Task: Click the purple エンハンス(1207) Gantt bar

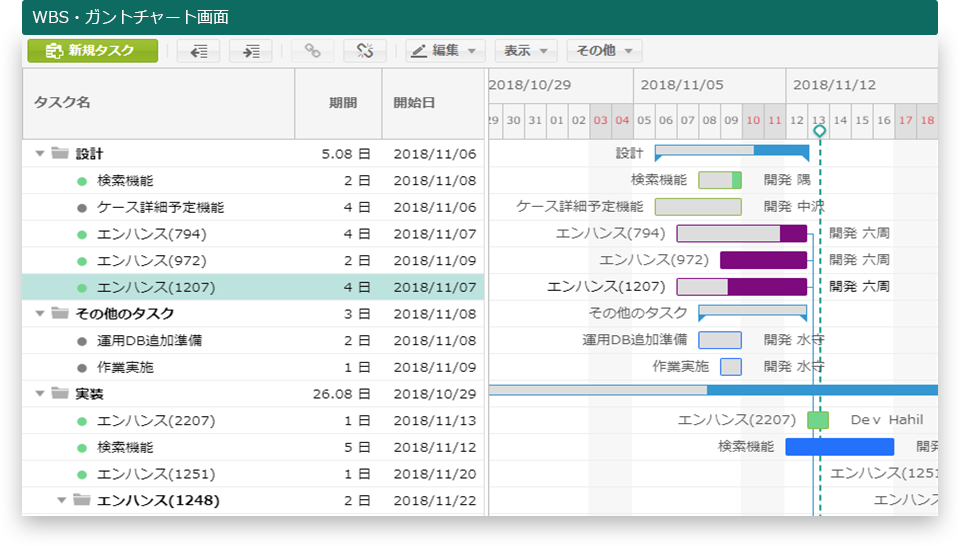Action: [x=742, y=286]
